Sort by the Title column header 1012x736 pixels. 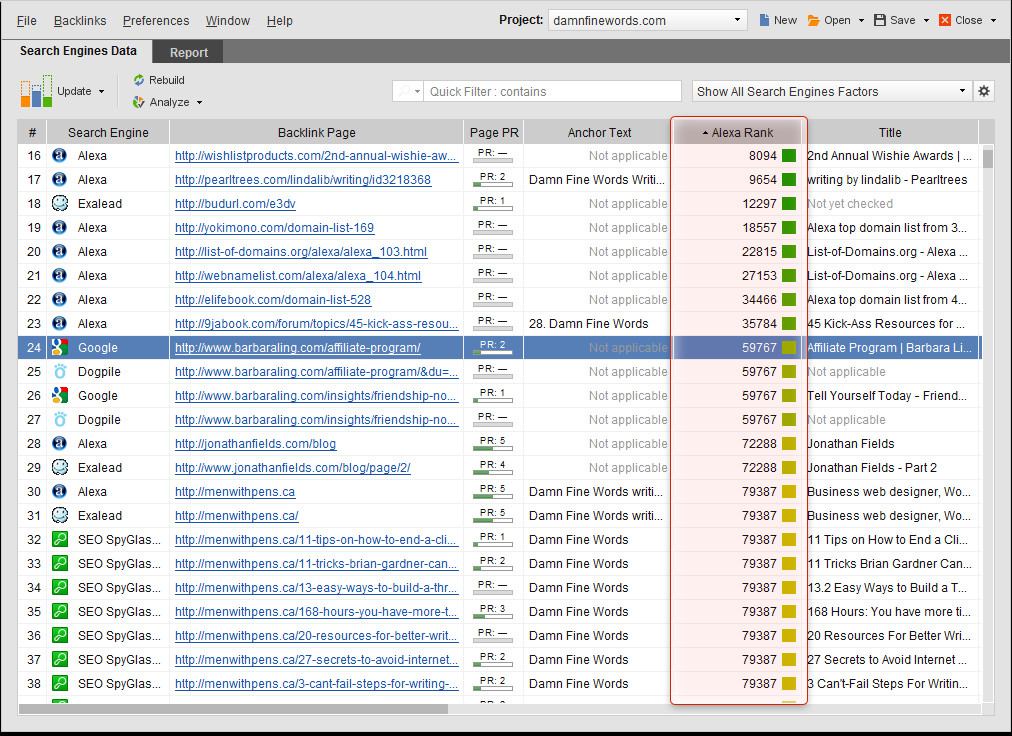pyautogui.click(x=889, y=132)
